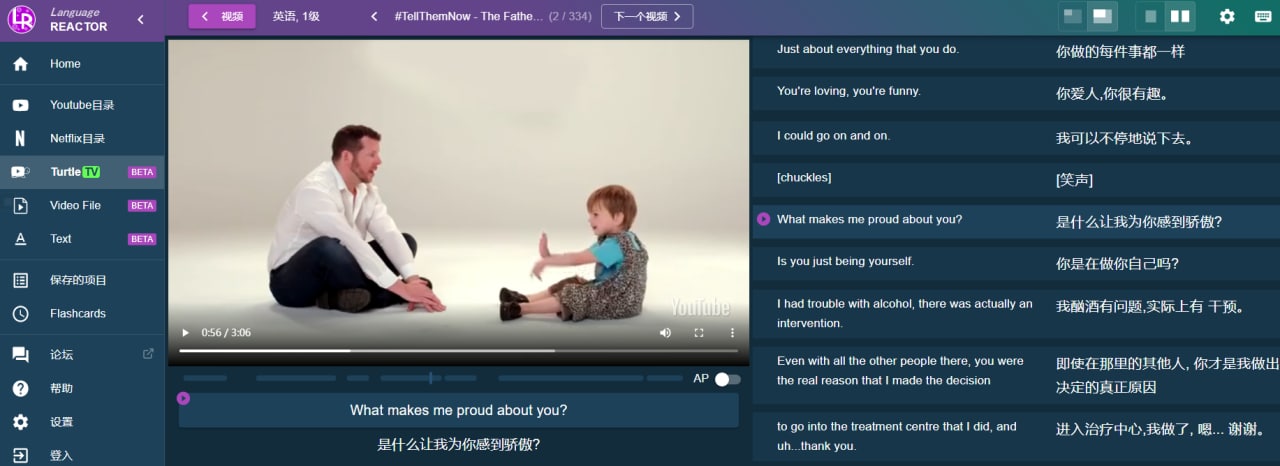Click the YouTube play icon in the sidebar
Screen dimensions: 1280x466
(x=20, y=105)
